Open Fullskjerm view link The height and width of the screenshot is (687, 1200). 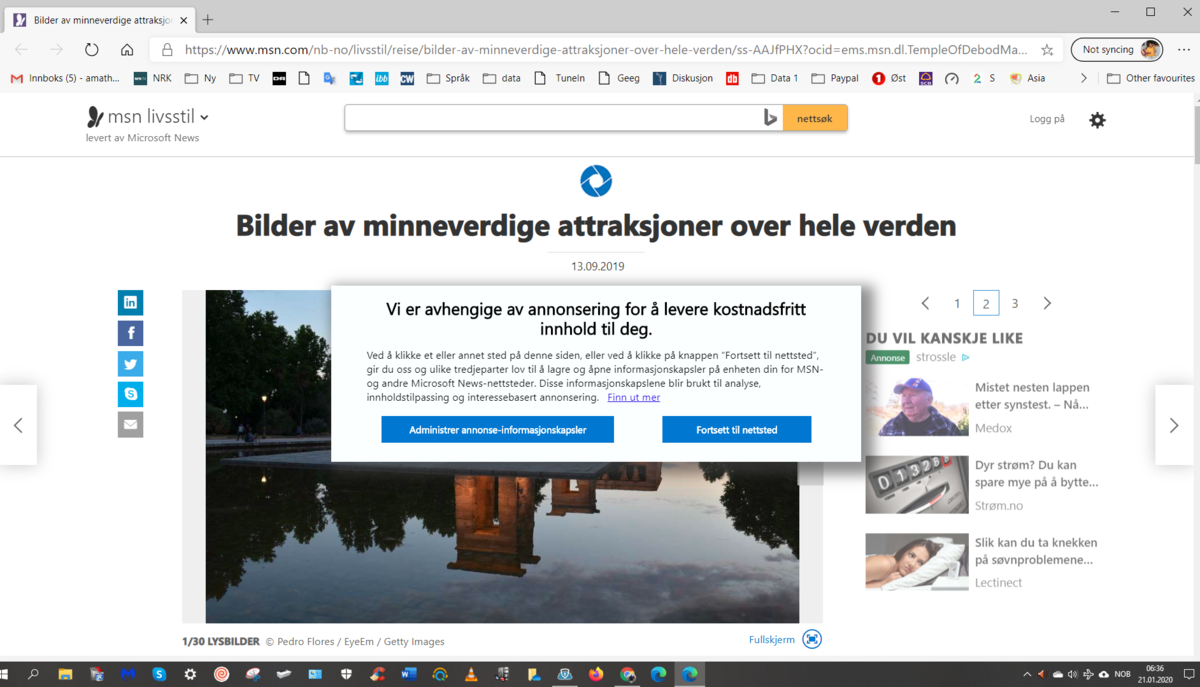pyautogui.click(x=772, y=639)
